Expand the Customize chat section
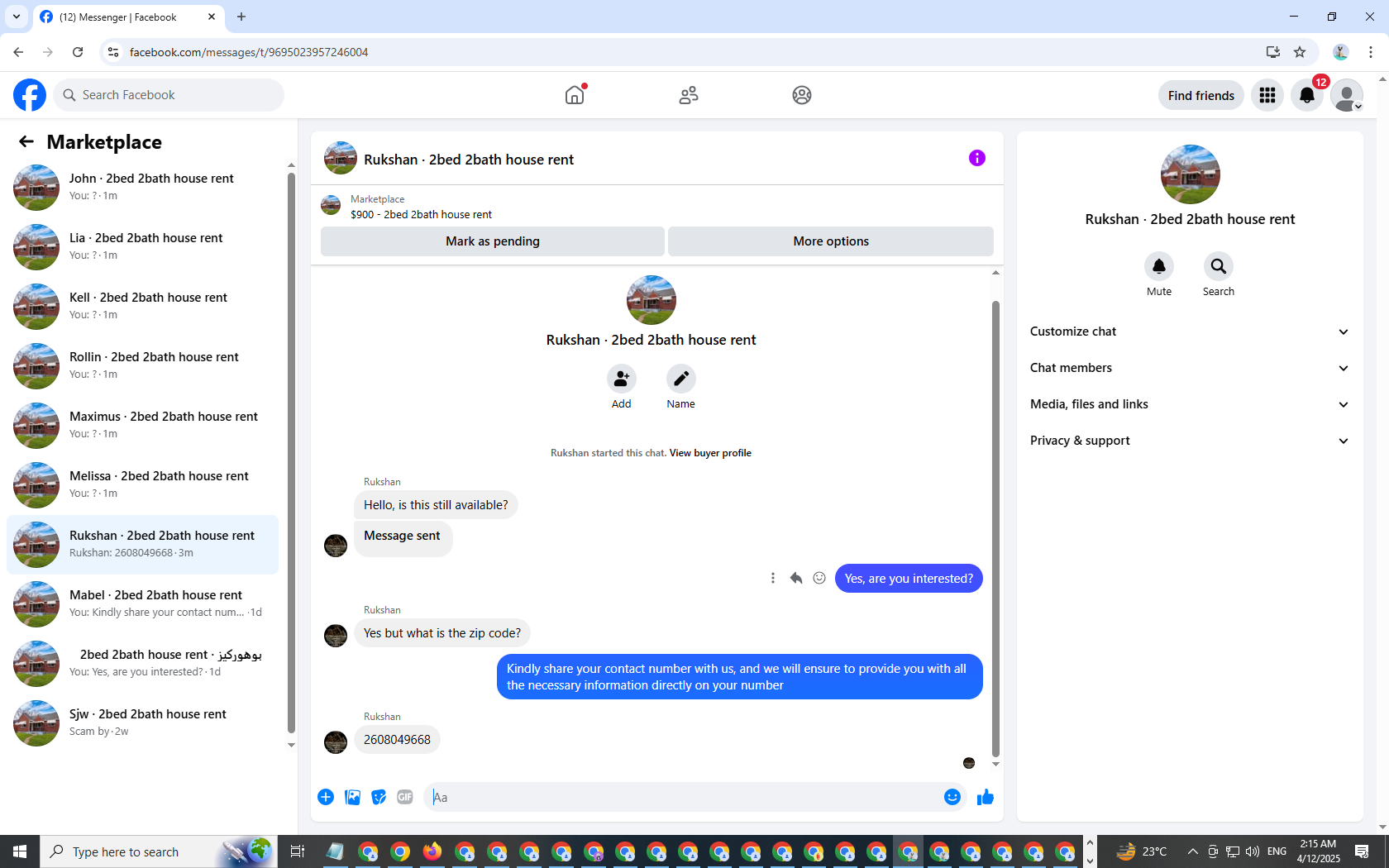This screenshot has width=1389, height=868. 1190,331
